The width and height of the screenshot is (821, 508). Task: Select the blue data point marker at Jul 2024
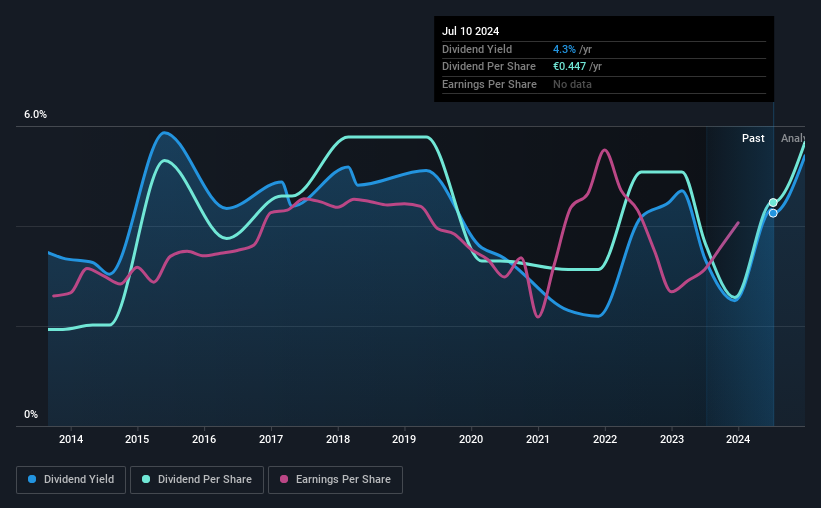click(x=773, y=213)
